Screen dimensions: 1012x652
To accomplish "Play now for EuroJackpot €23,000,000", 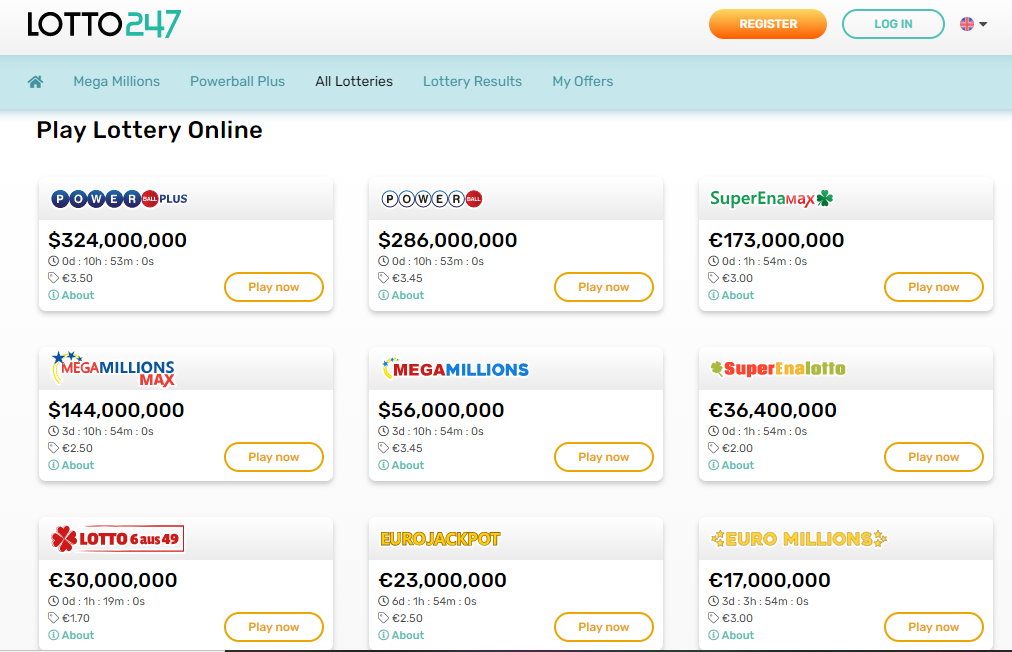I will 603,627.
